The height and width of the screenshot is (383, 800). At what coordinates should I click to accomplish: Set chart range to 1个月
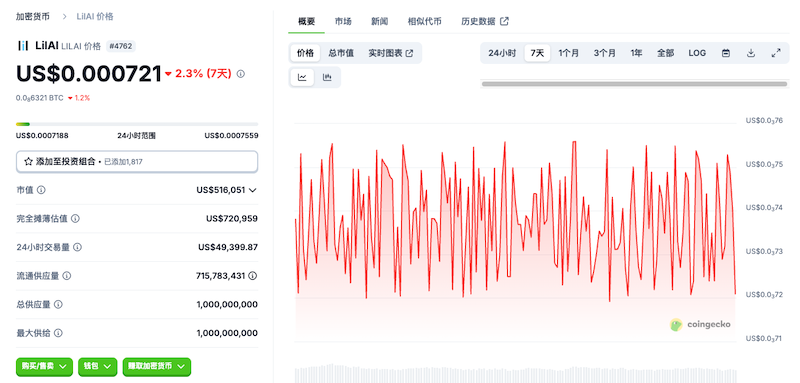[568, 53]
